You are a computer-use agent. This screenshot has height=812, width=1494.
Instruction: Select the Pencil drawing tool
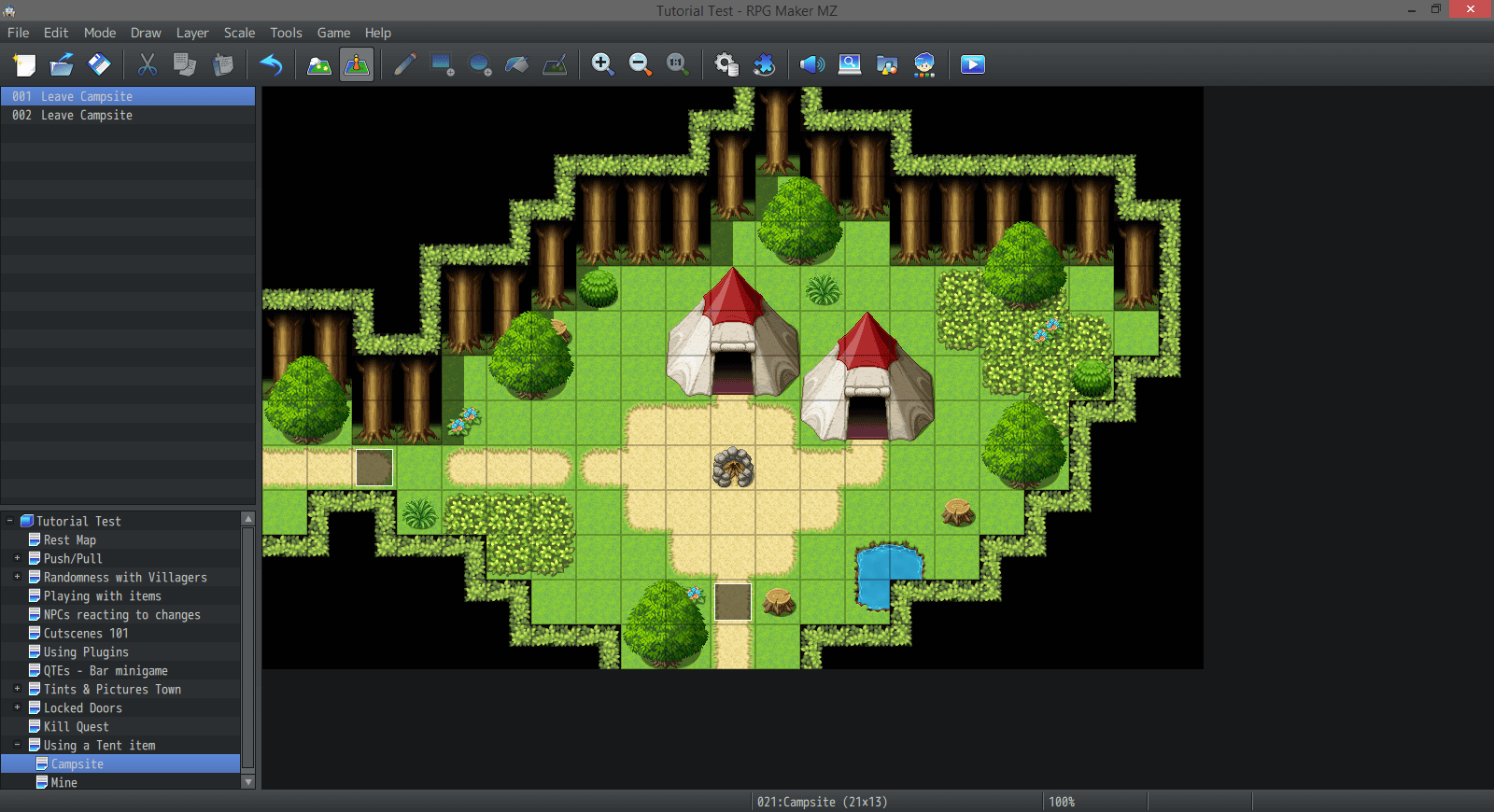tap(404, 64)
